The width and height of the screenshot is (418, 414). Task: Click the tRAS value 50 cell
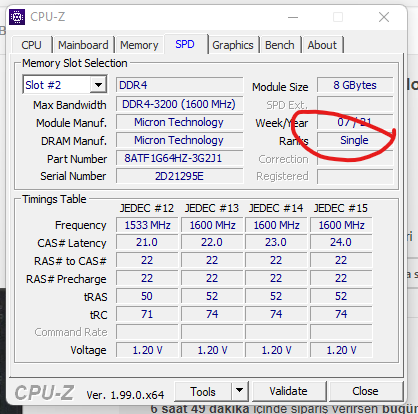tap(147, 296)
